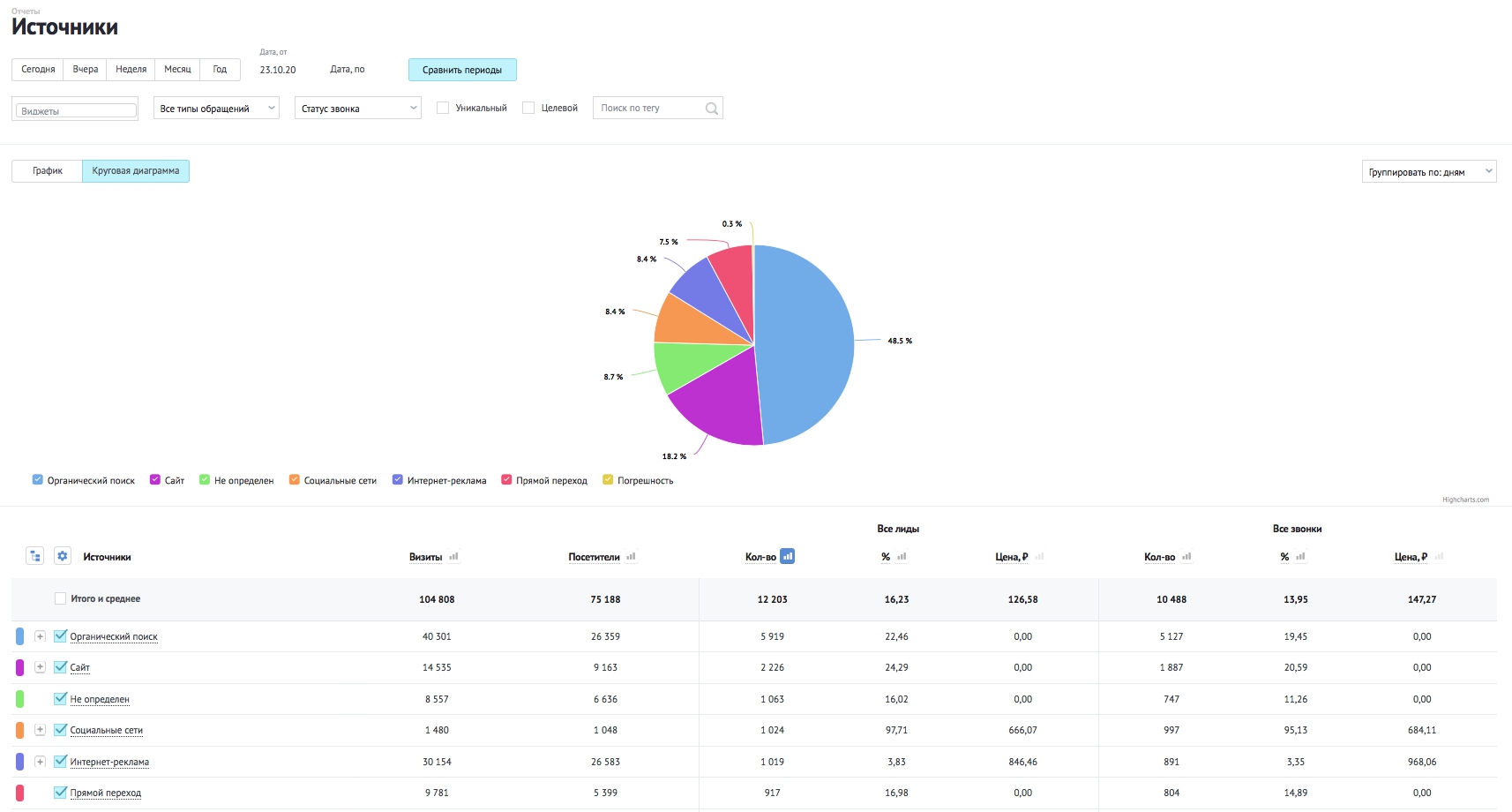Select the Неделя period tab
The height and width of the screenshot is (812, 1512).
point(131,69)
